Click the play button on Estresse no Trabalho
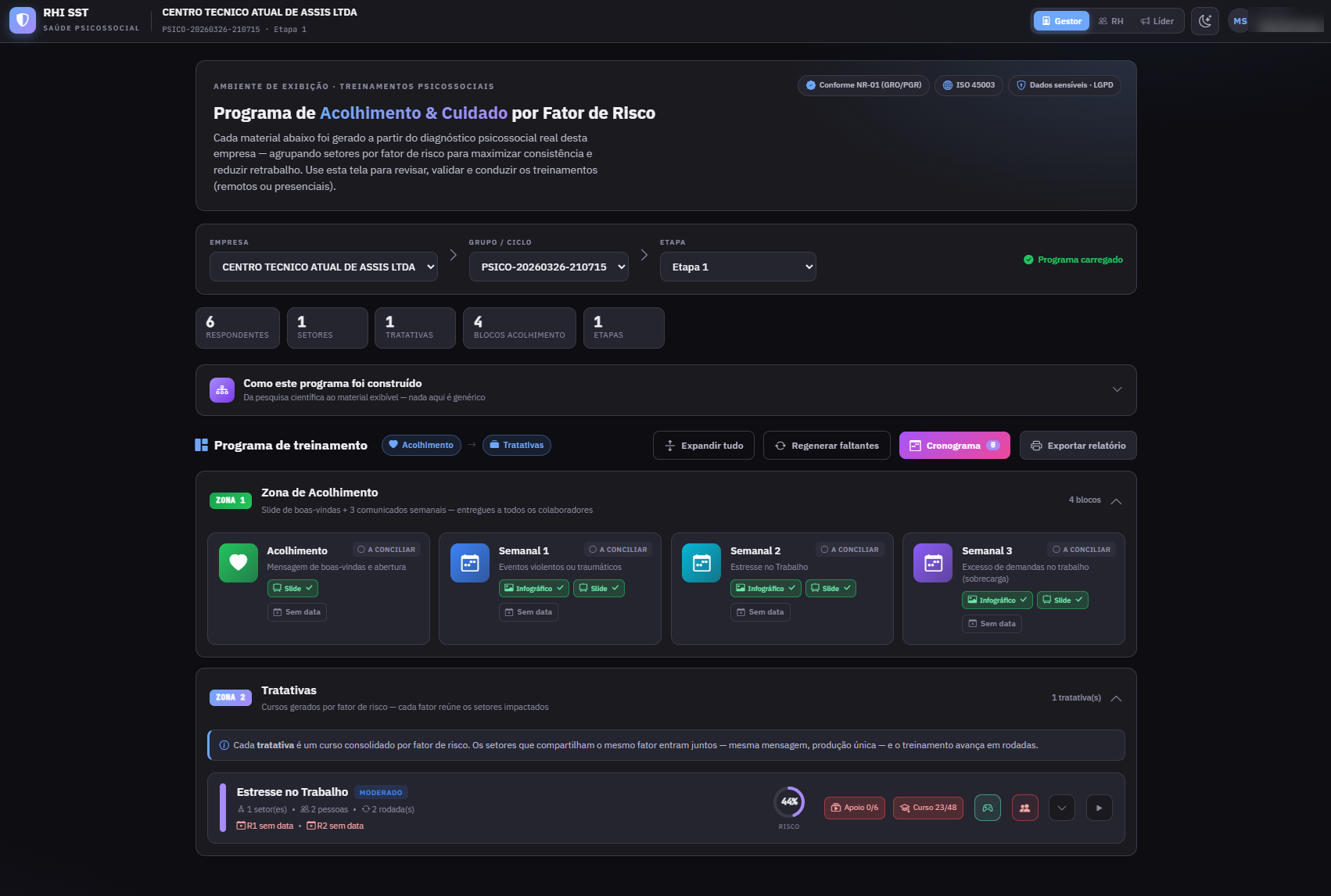Viewport: 1331px width, 896px height. pos(1100,808)
